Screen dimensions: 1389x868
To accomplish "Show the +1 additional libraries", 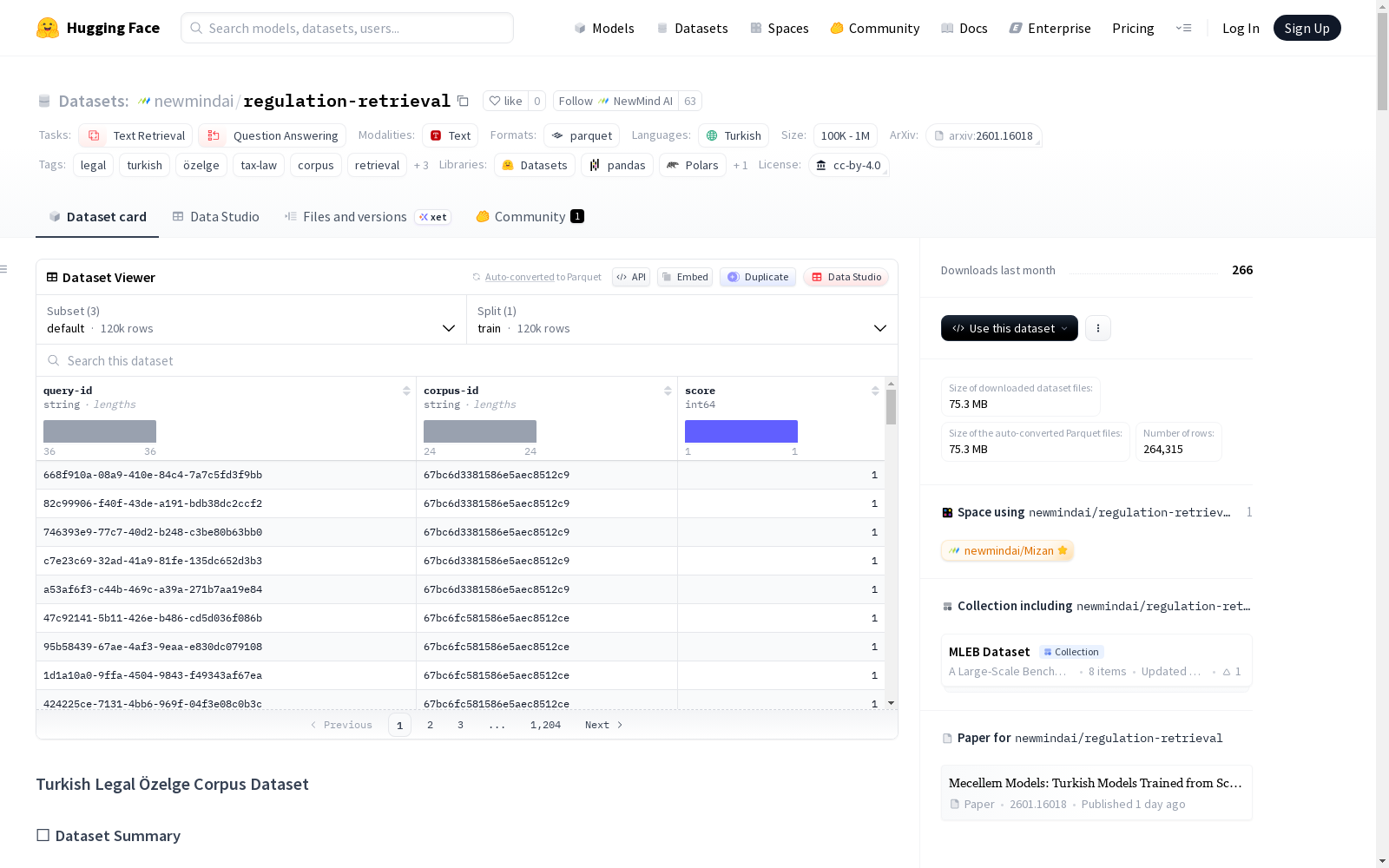I will coord(741,165).
